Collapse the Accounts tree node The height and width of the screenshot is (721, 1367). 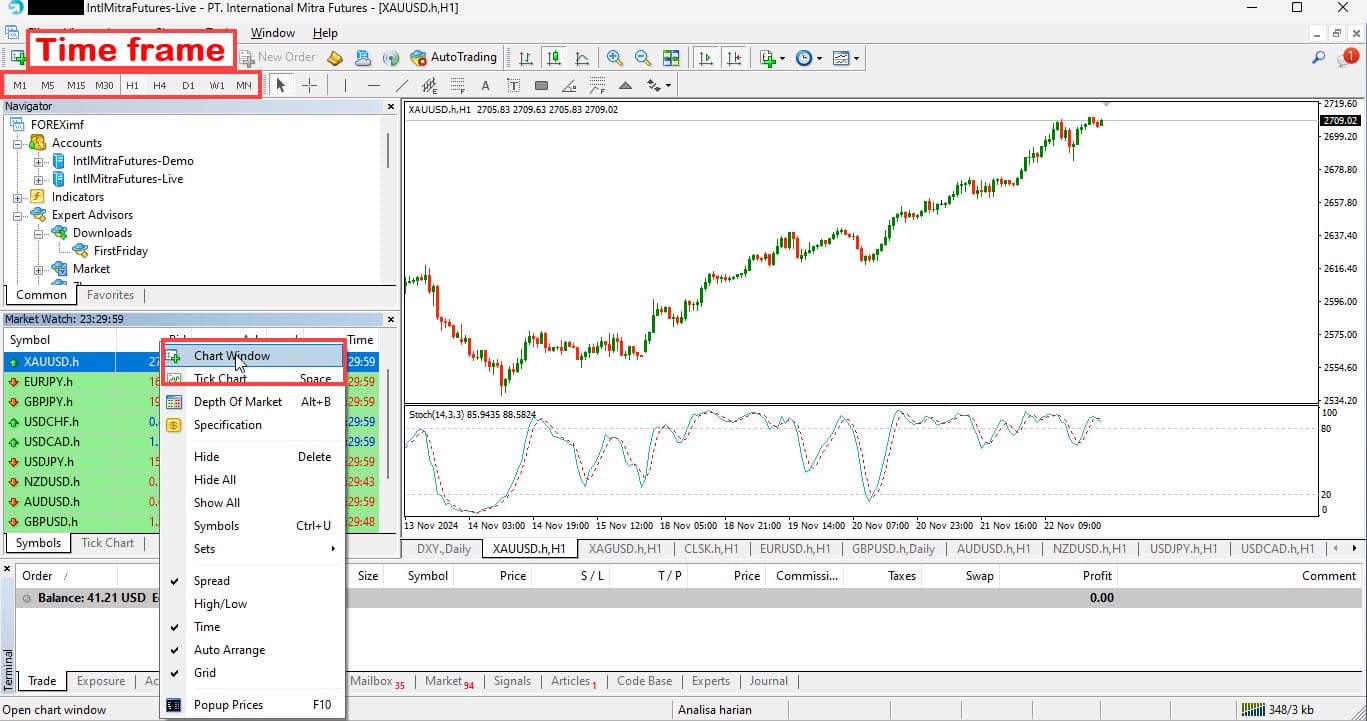17,143
